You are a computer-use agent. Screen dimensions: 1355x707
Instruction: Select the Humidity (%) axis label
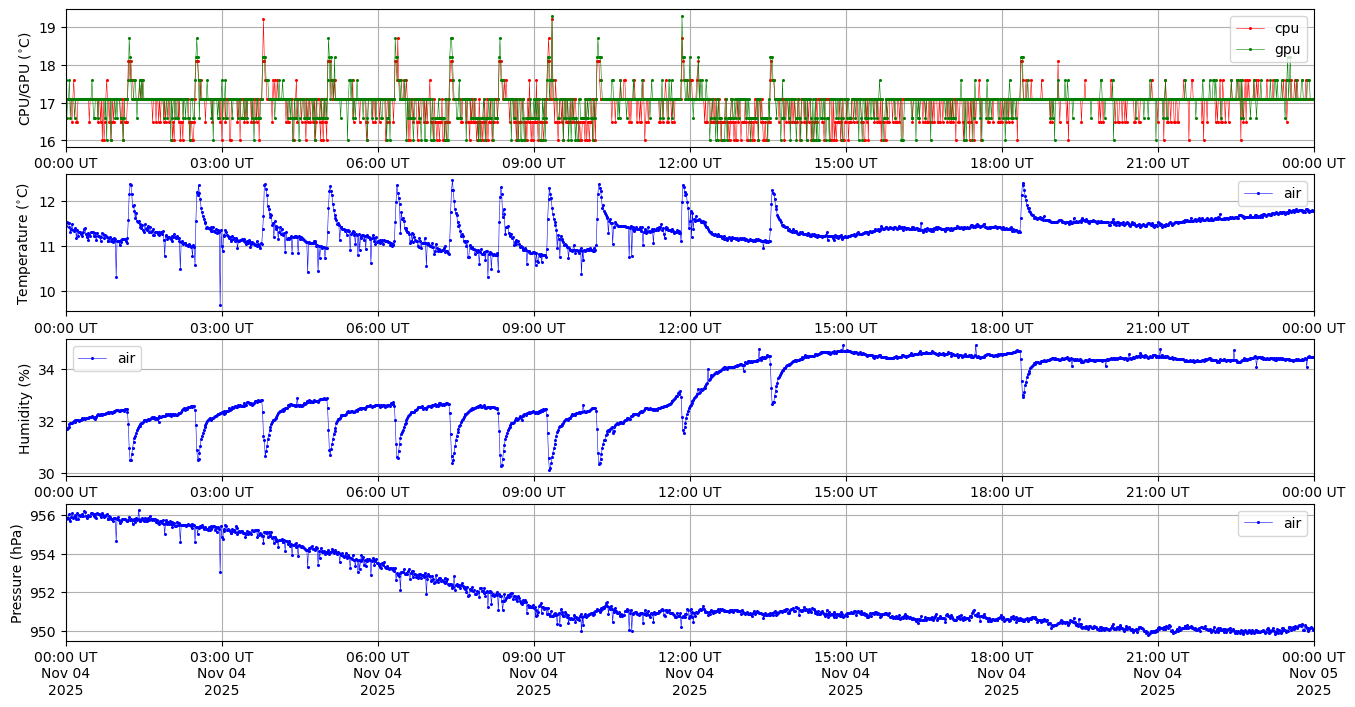point(25,408)
